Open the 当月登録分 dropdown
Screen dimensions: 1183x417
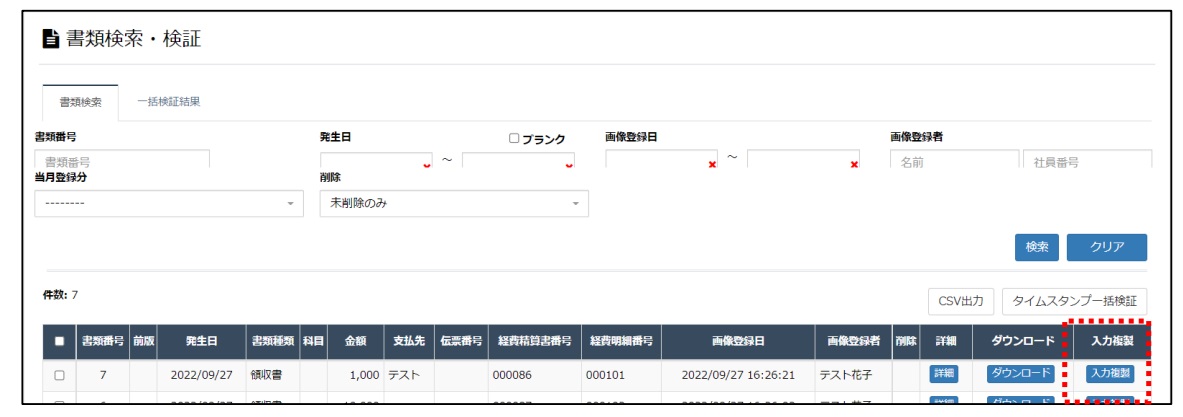tap(169, 204)
